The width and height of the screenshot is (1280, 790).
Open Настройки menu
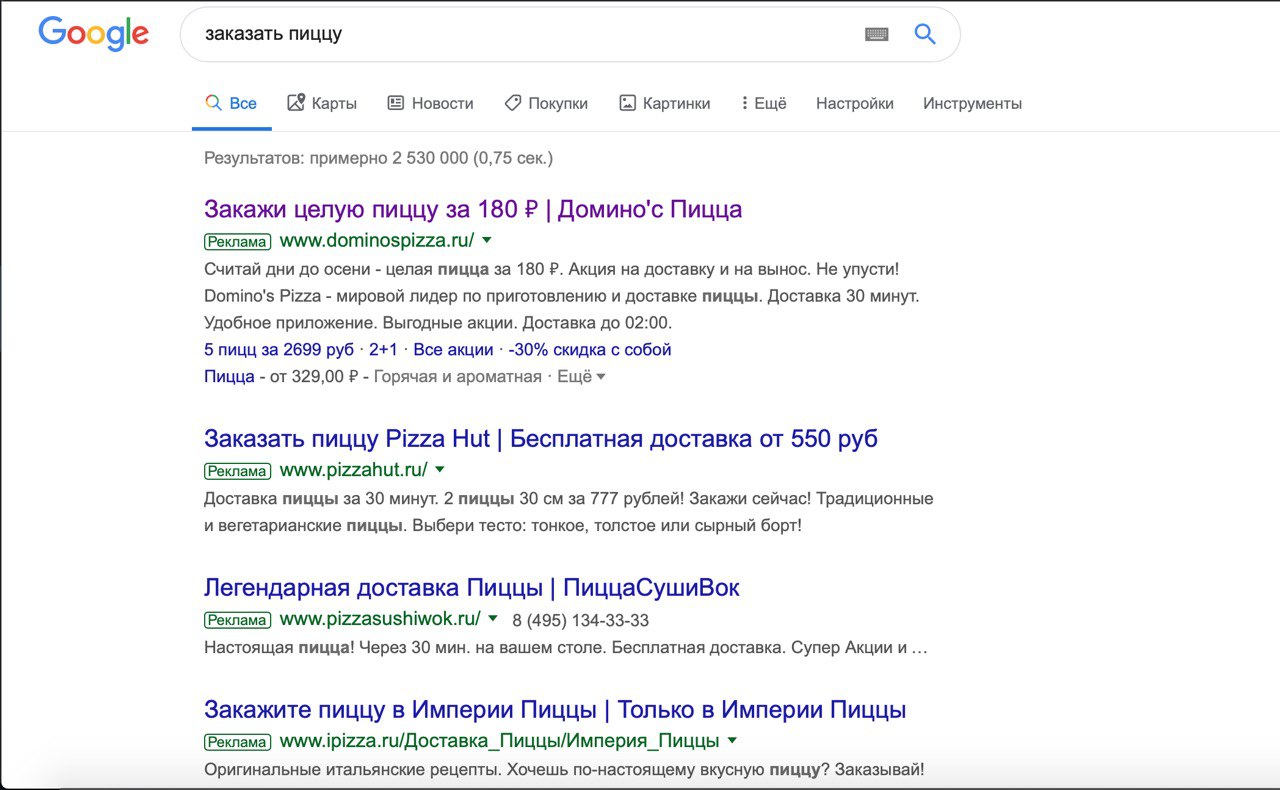[855, 103]
